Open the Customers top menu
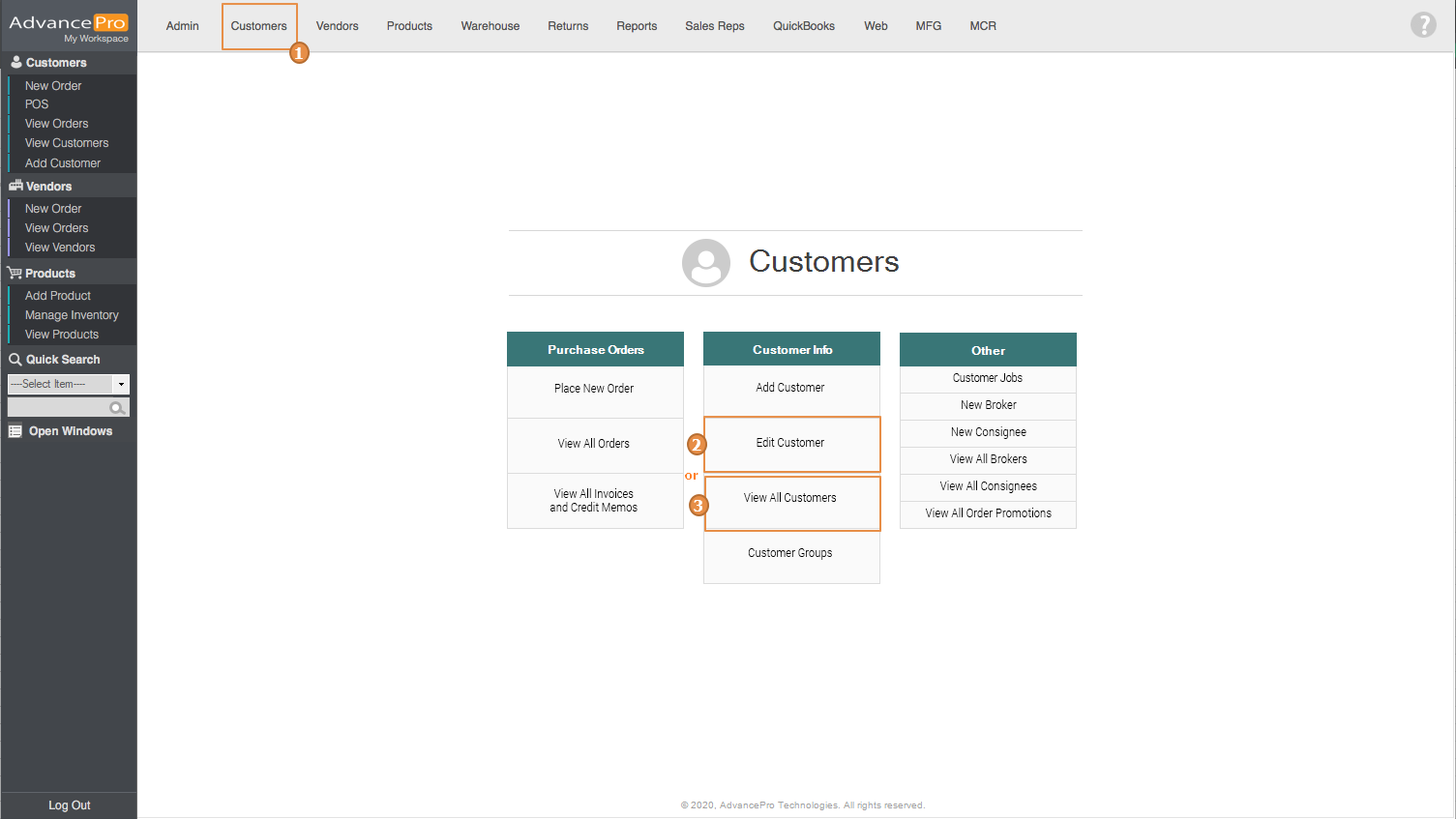This screenshot has height=819, width=1456. tap(258, 26)
